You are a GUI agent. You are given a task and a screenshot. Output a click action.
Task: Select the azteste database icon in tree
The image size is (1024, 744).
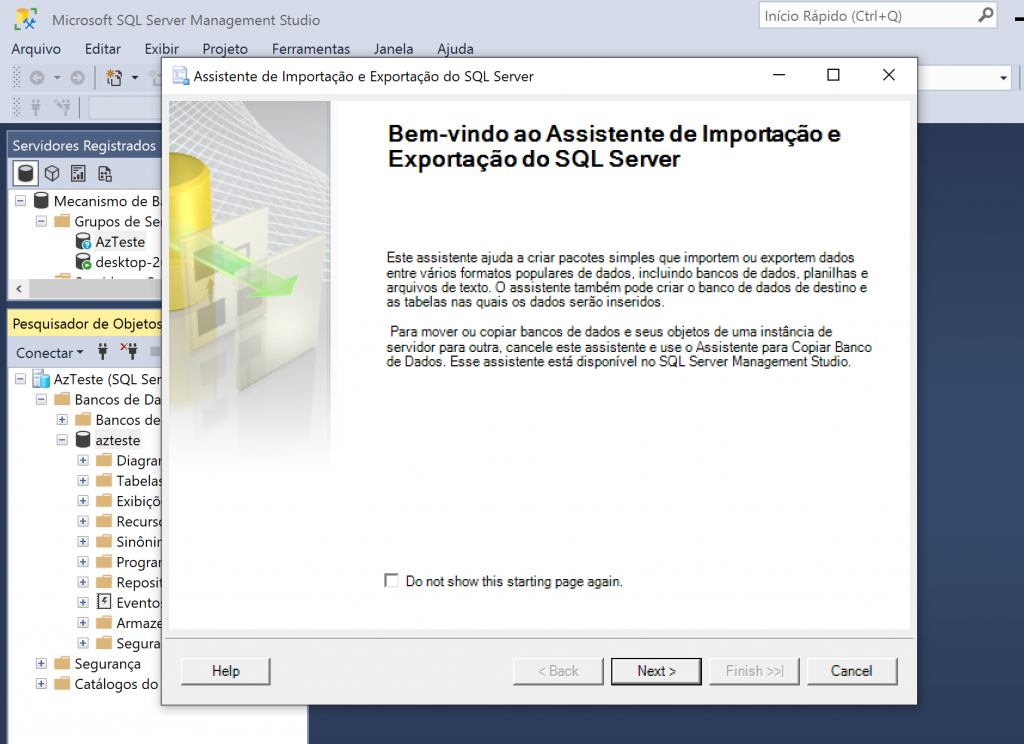click(84, 440)
